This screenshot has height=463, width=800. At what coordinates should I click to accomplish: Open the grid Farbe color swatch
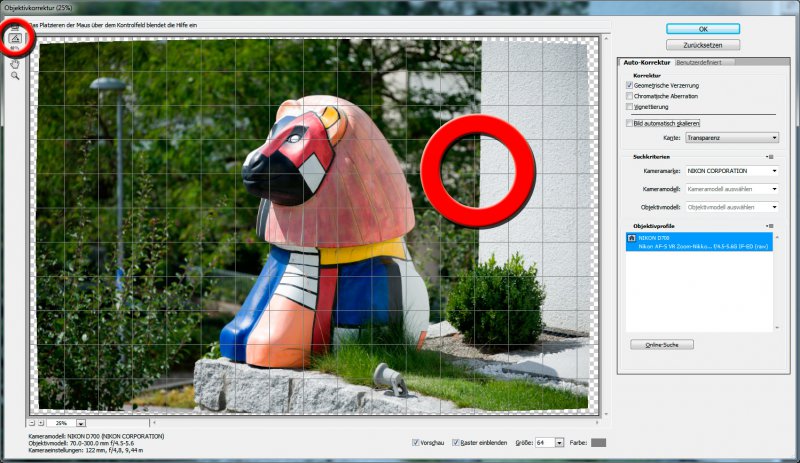pyautogui.click(x=598, y=443)
